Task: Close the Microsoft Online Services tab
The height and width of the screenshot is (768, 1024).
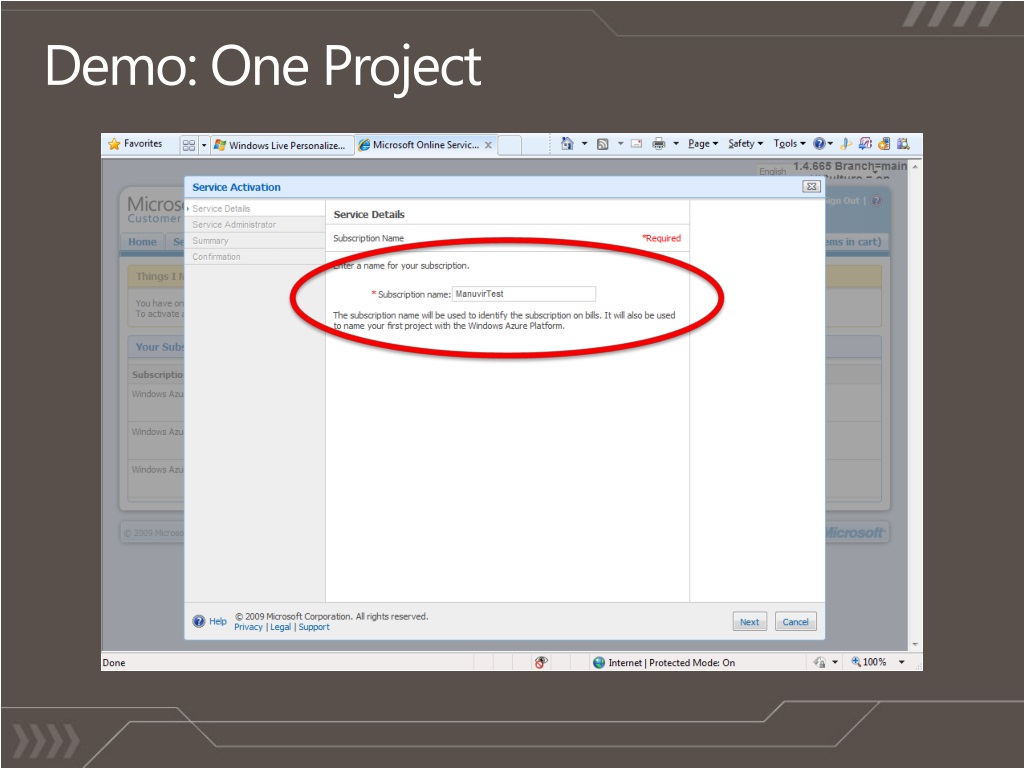Action: [x=488, y=145]
